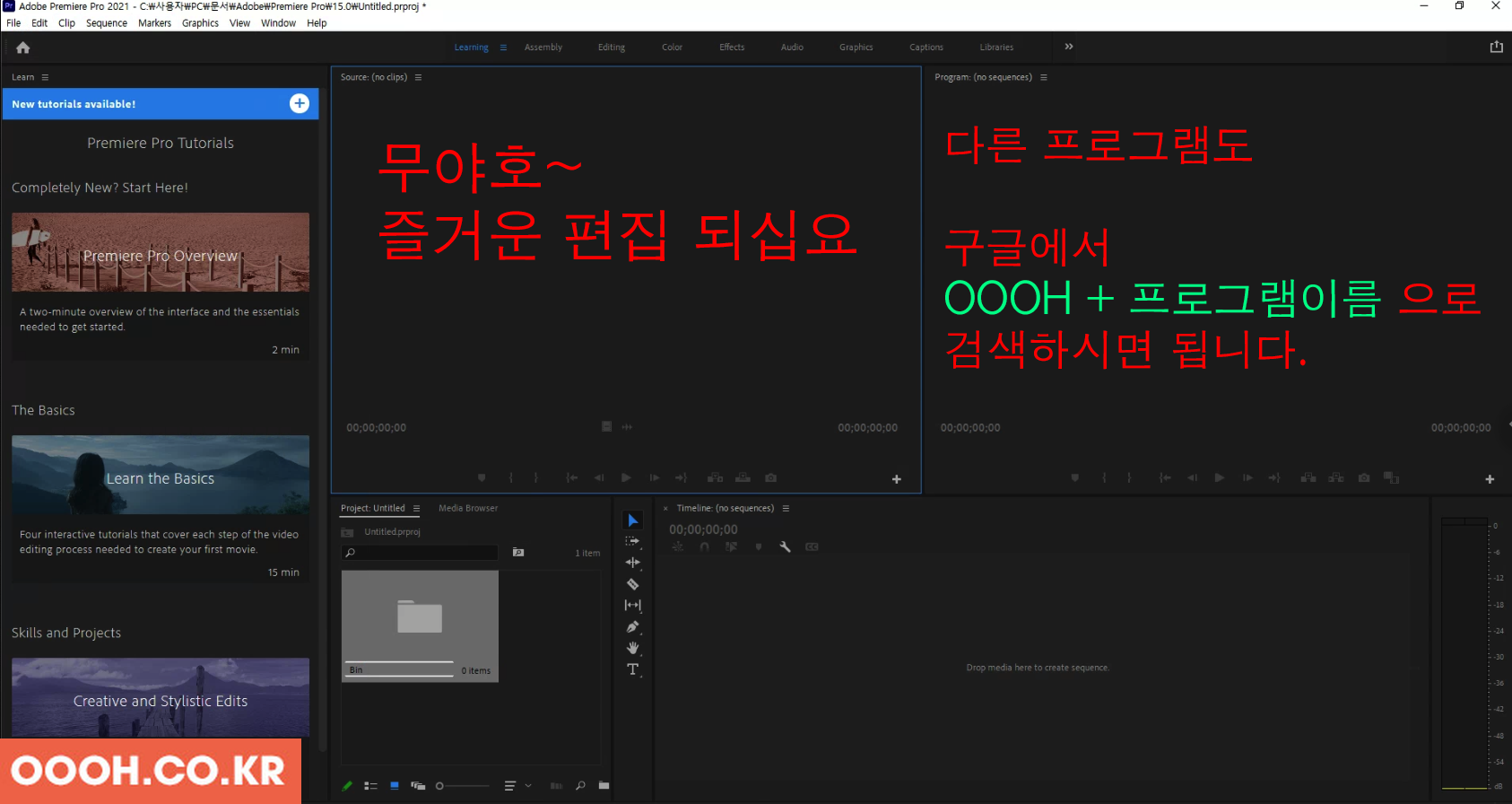Screen dimensions: 1512x804
Task: Open Learning workspace menu
Action: tap(503, 48)
